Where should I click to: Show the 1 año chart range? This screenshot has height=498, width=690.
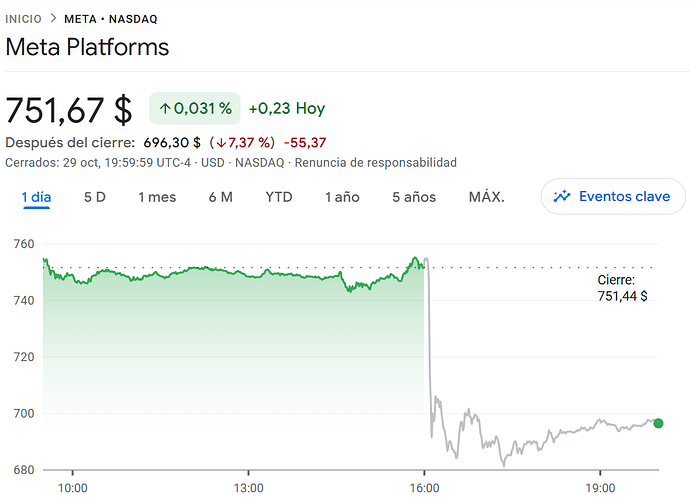tap(342, 197)
